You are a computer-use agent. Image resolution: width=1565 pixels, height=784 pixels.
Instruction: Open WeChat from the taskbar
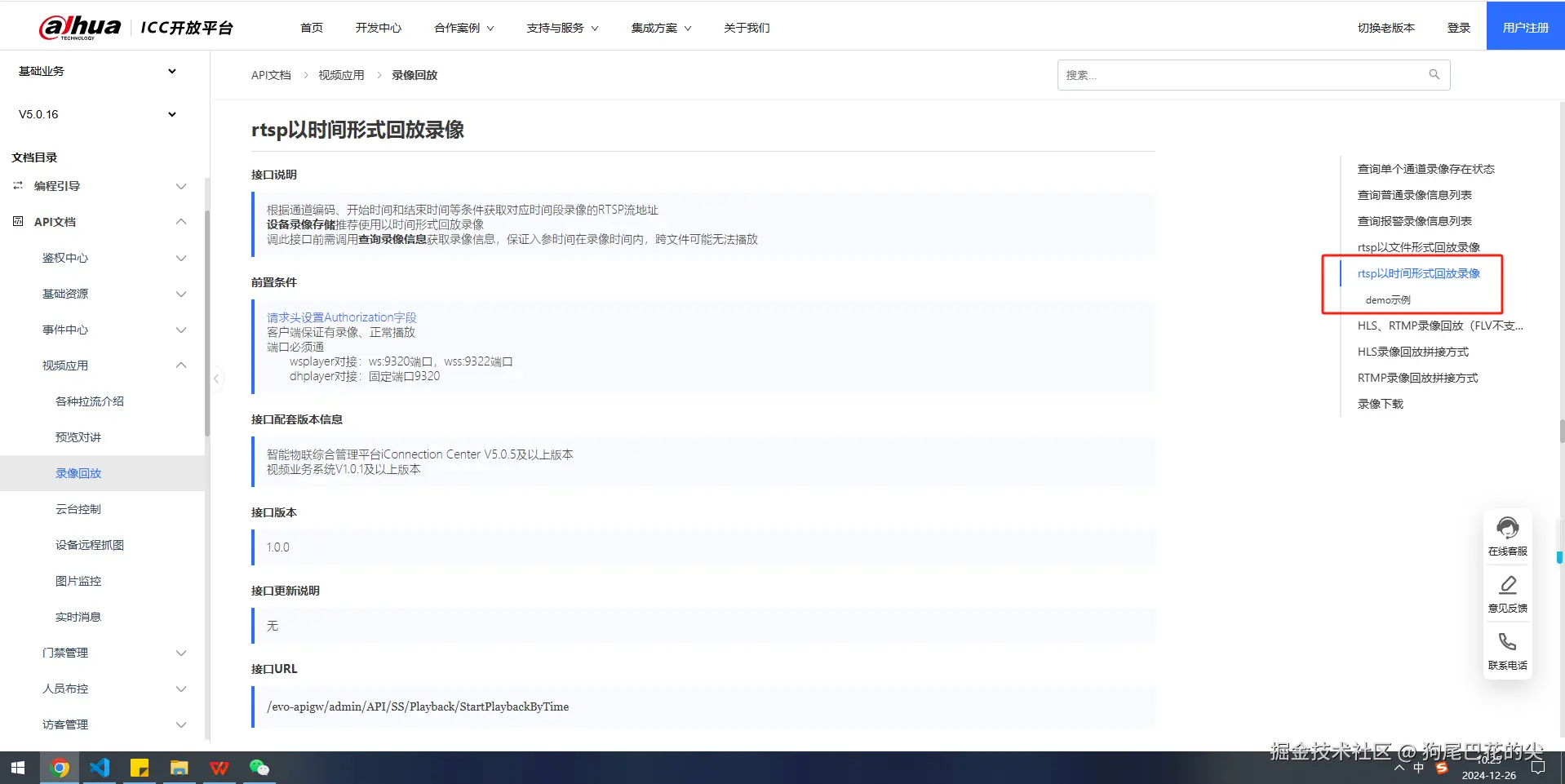[259, 768]
